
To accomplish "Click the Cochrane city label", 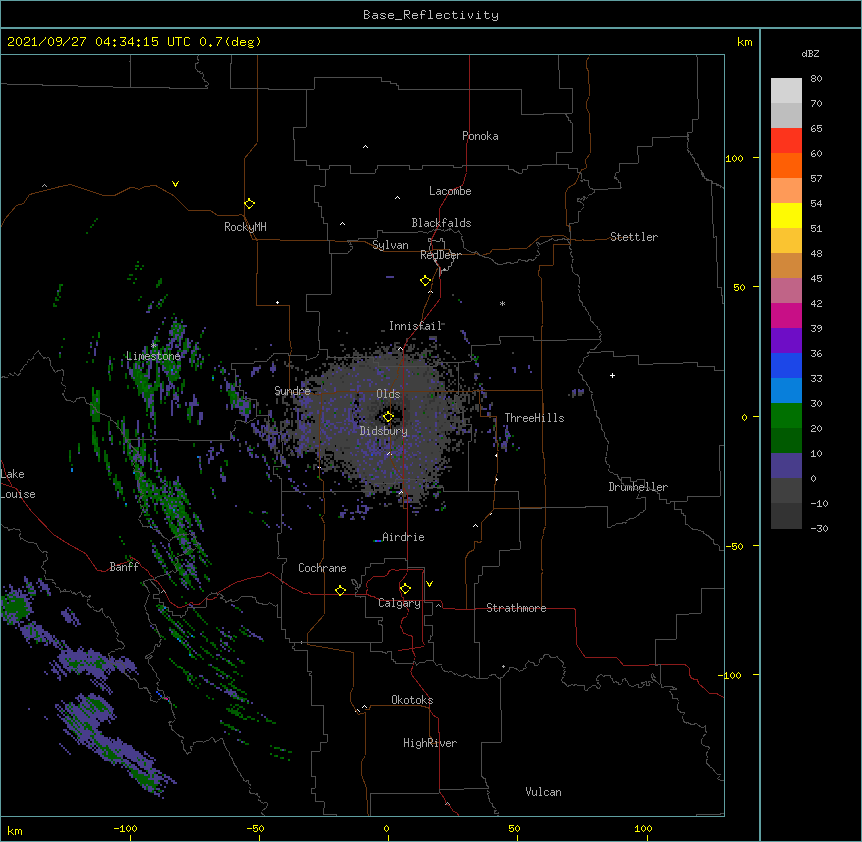I will 322,568.
